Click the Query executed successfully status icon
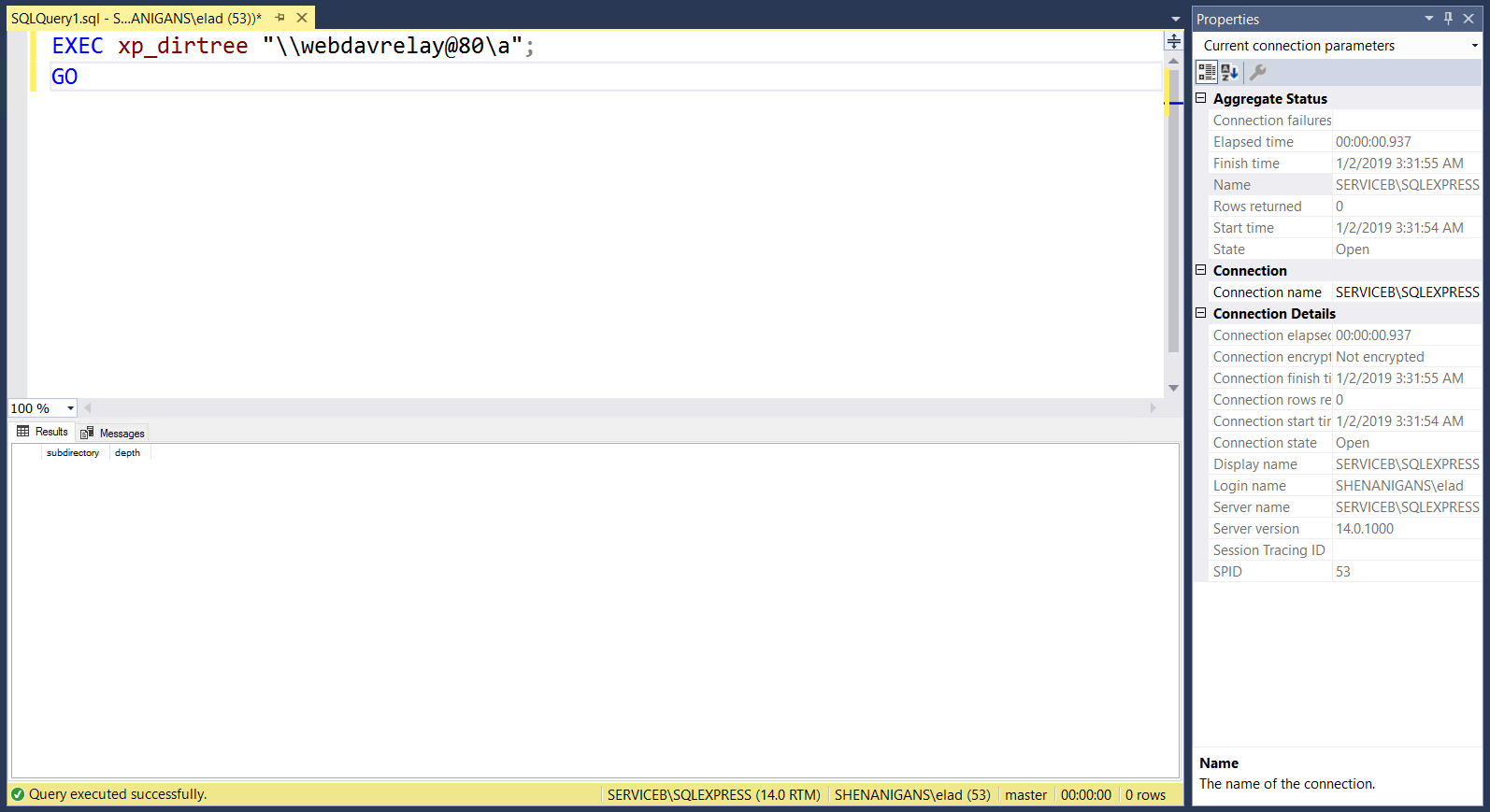Viewport: 1490px width, 812px height. pos(18,794)
